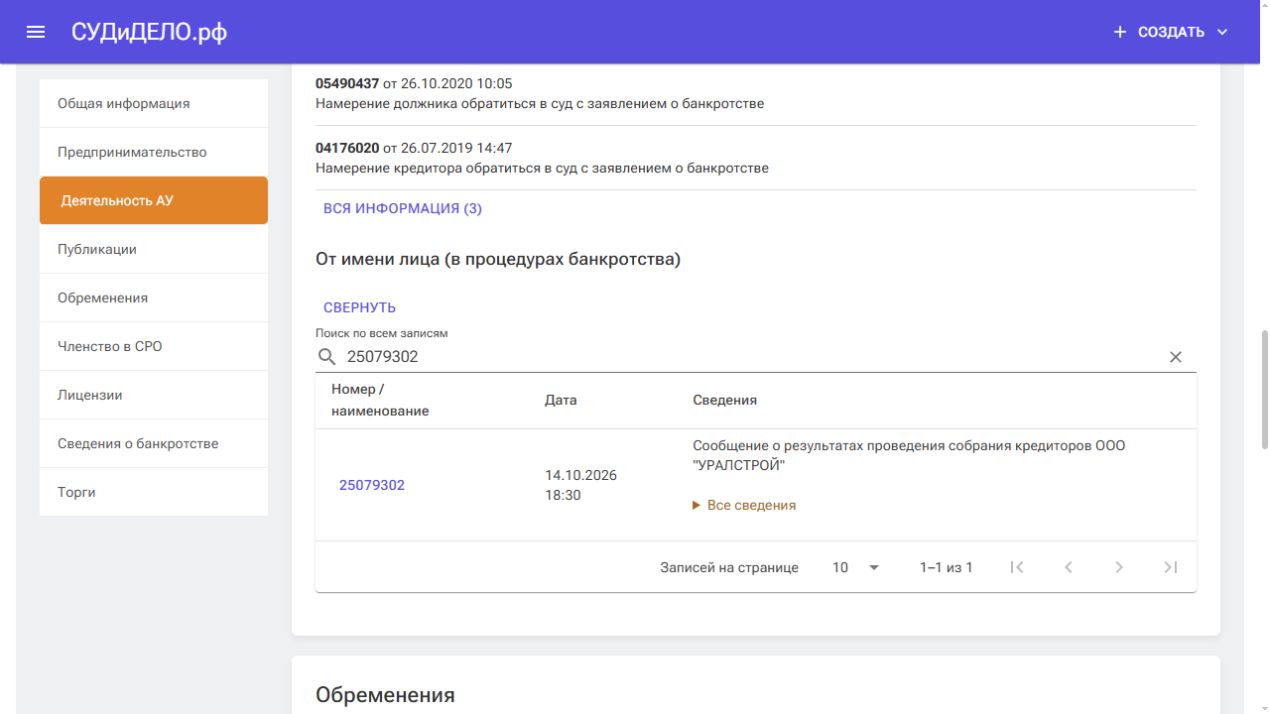
Task: Open Членство в СРО sidebar item
Action: click(x=154, y=346)
